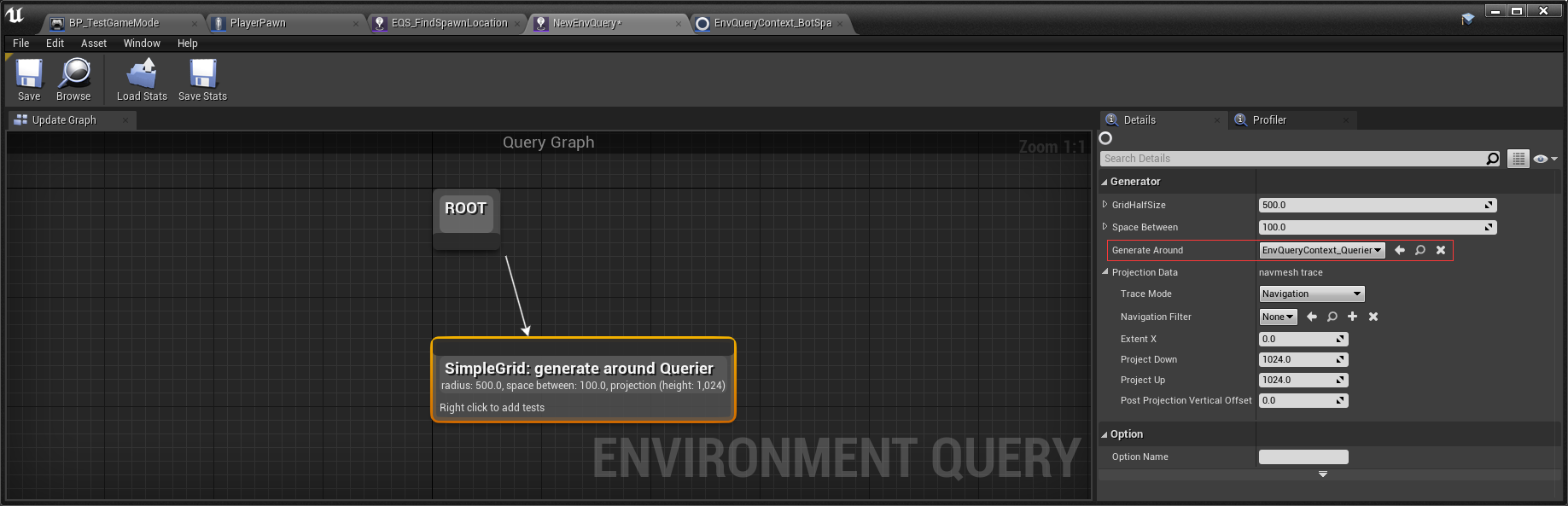Click the Extent X value field
The width and height of the screenshot is (1568, 506).
[x=1303, y=339]
